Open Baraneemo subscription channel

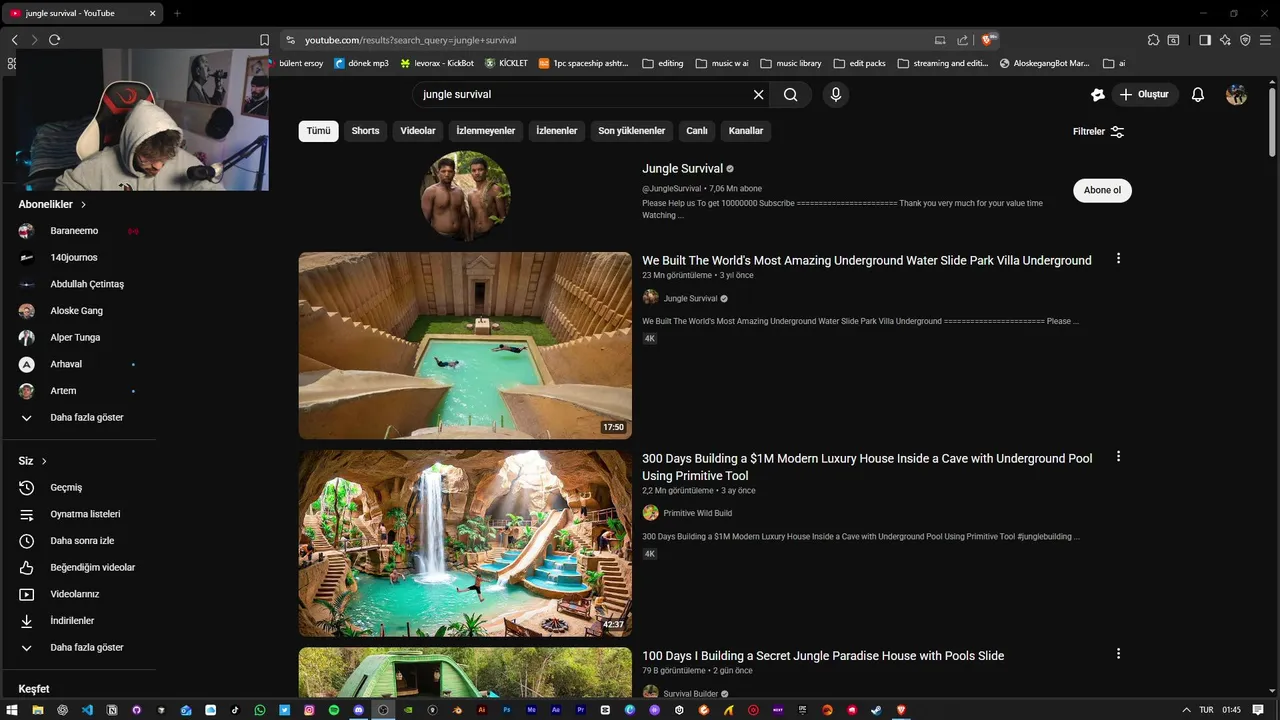tap(74, 231)
